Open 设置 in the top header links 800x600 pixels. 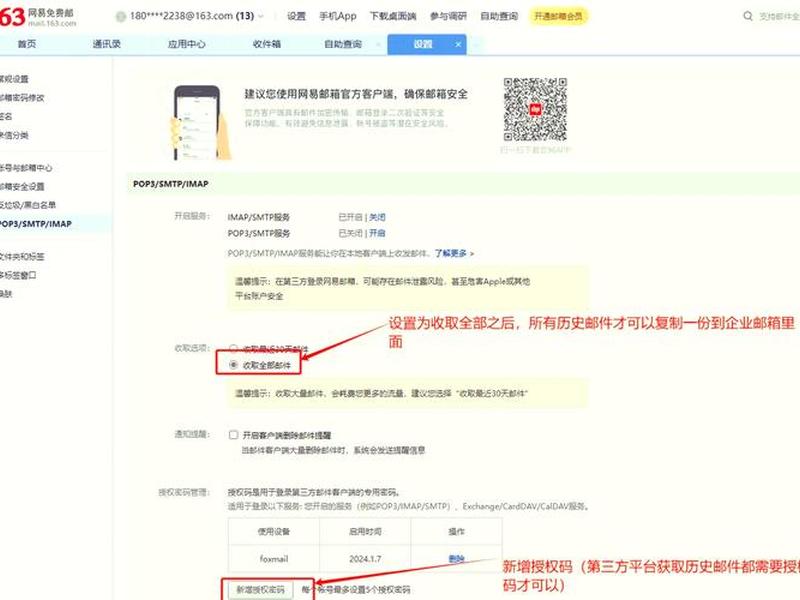point(296,16)
